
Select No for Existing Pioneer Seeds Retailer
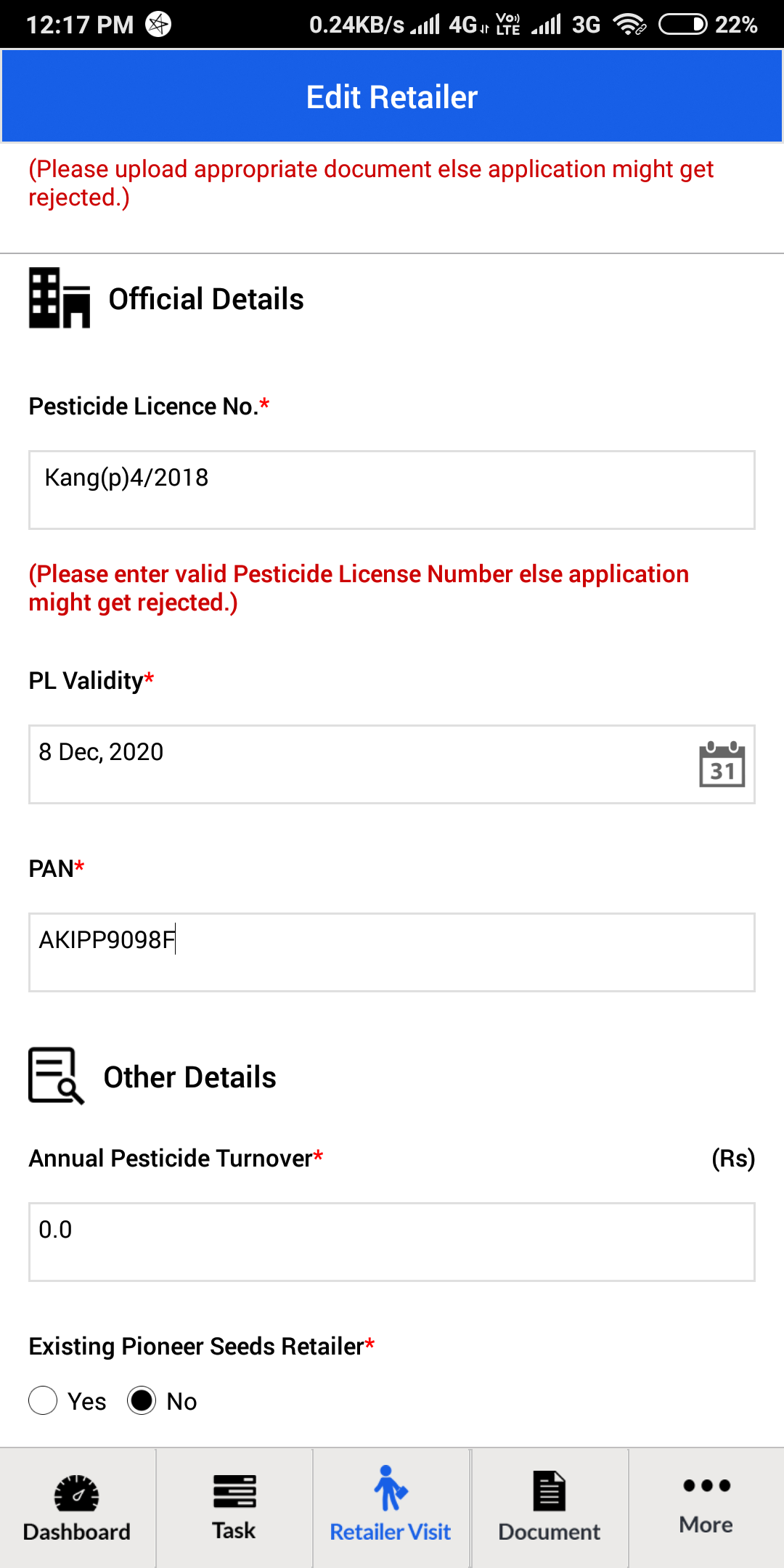(142, 1400)
